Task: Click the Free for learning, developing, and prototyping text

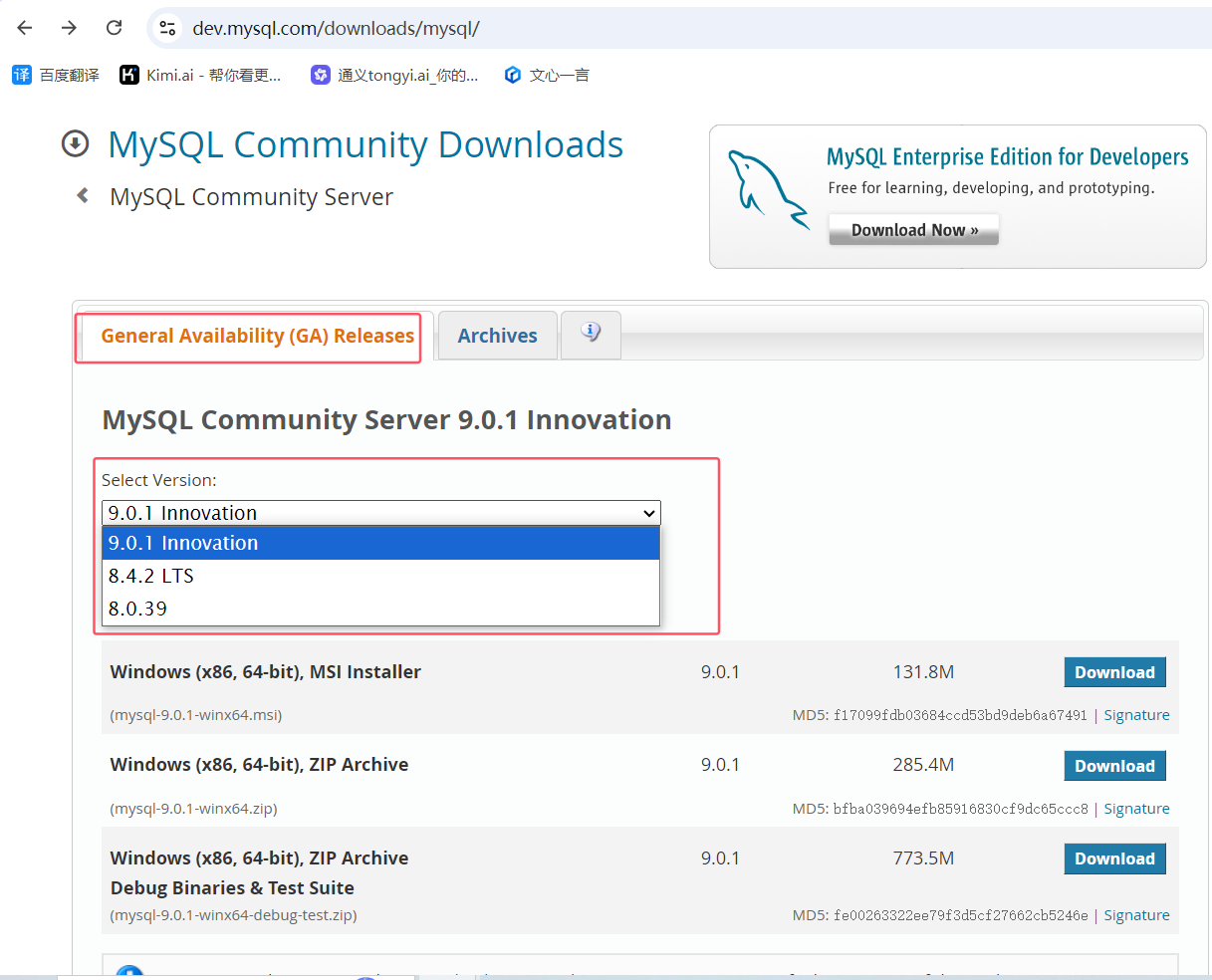Action: (x=991, y=188)
